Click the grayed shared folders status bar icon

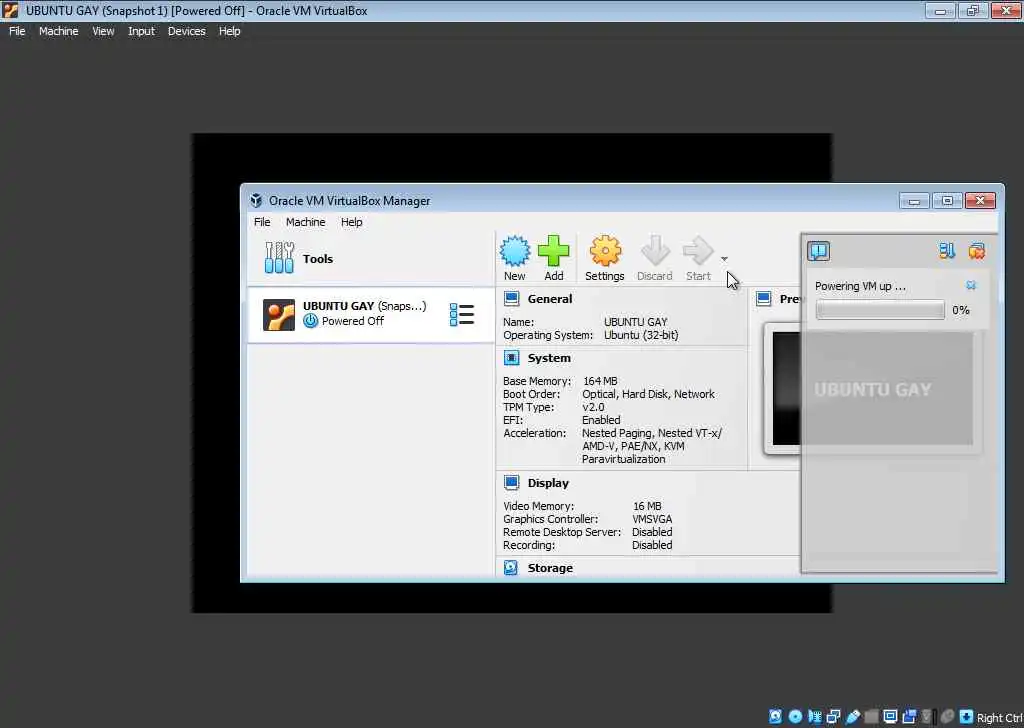tap(871, 718)
